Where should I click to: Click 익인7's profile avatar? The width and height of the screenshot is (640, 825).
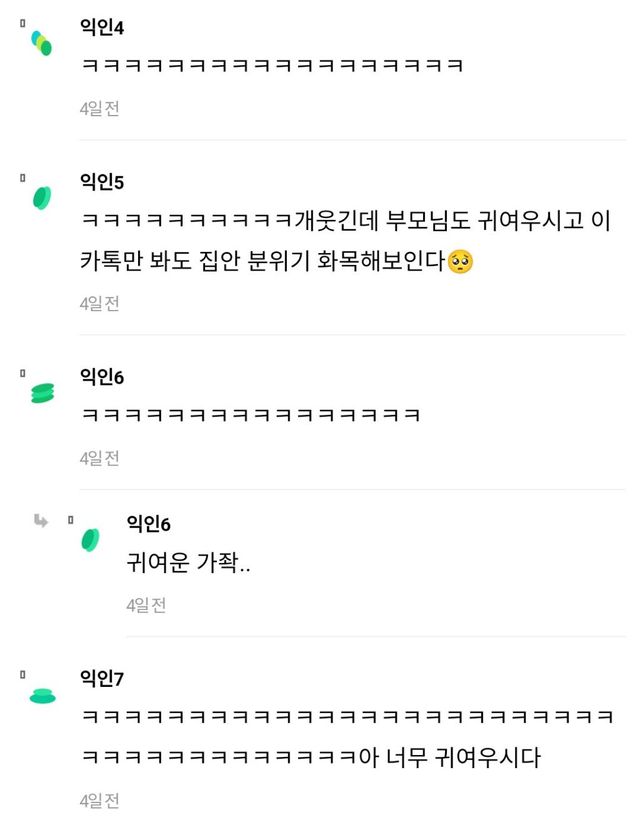pyautogui.click(x=42, y=695)
